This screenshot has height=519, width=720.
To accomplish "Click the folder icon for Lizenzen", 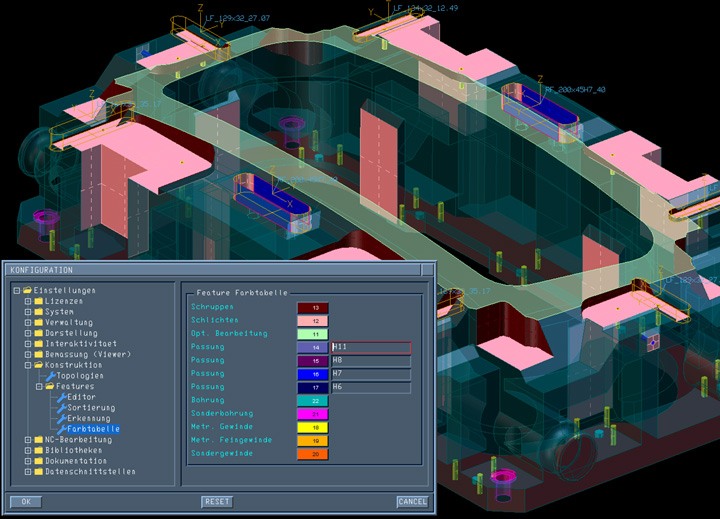I will [38, 301].
